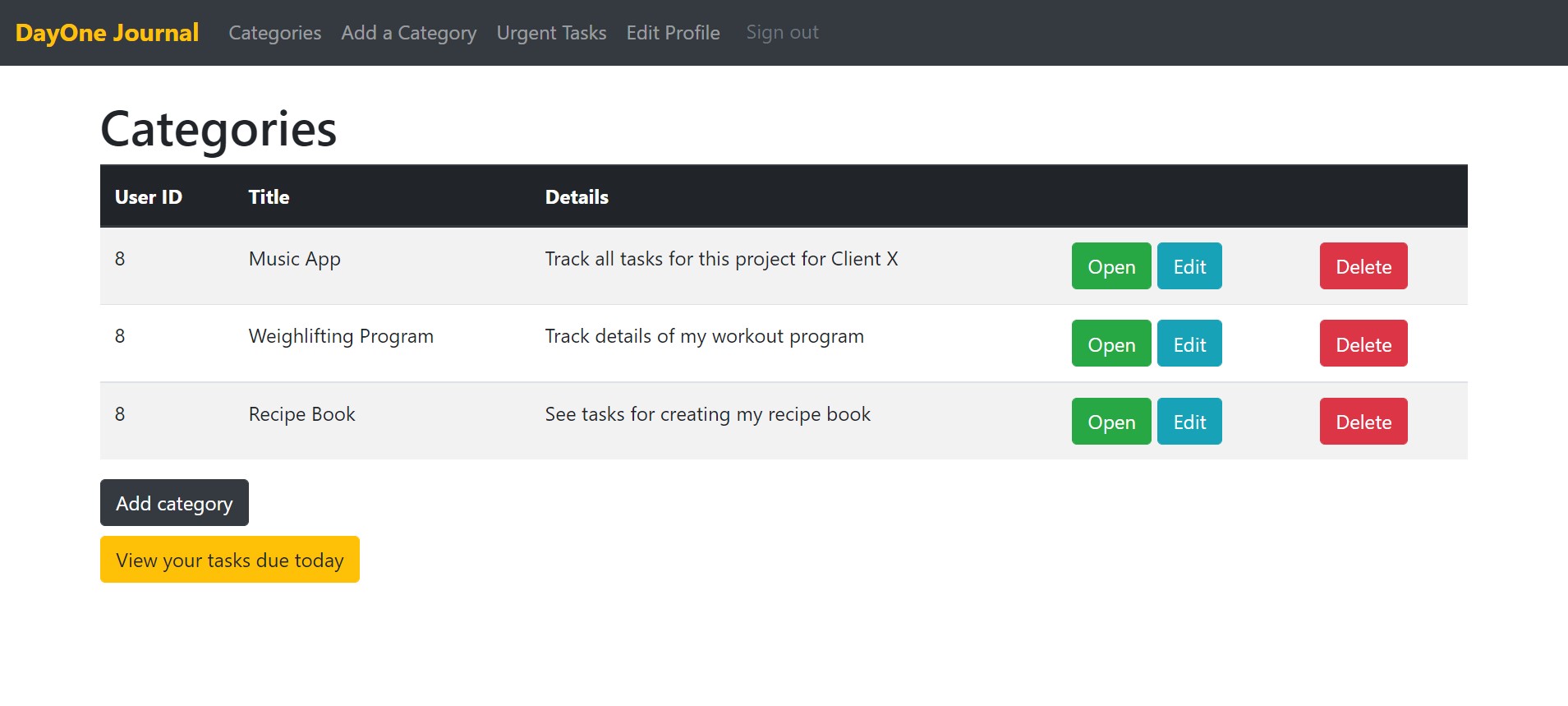Delete the Recipe Book category
1568x706 pixels.
(x=1363, y=422)
